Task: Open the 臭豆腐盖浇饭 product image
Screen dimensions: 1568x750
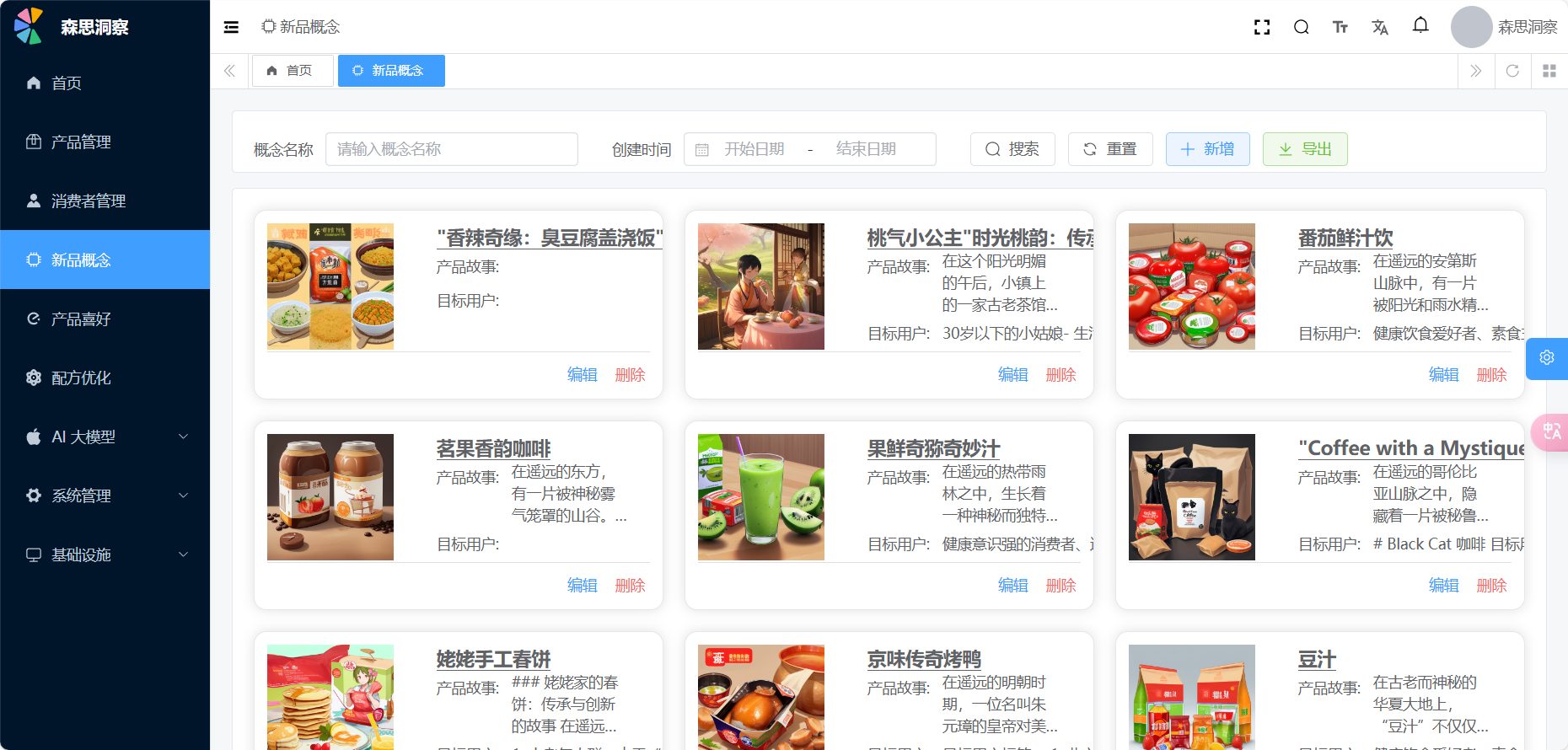Action: pyautogui.click(x=330, y=287)
